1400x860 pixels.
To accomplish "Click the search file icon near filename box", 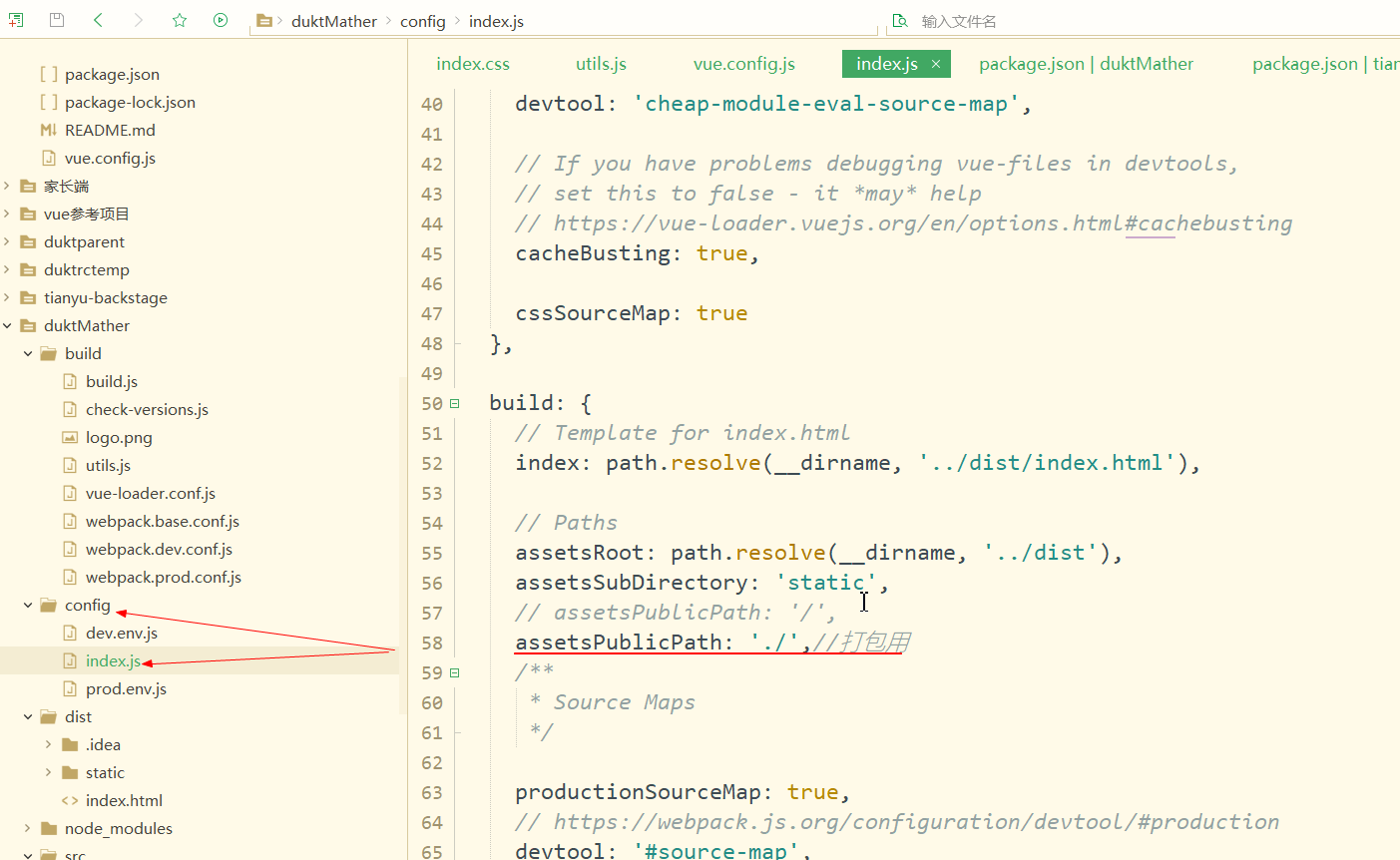I will pyautogui.click(x=899, y=20).
